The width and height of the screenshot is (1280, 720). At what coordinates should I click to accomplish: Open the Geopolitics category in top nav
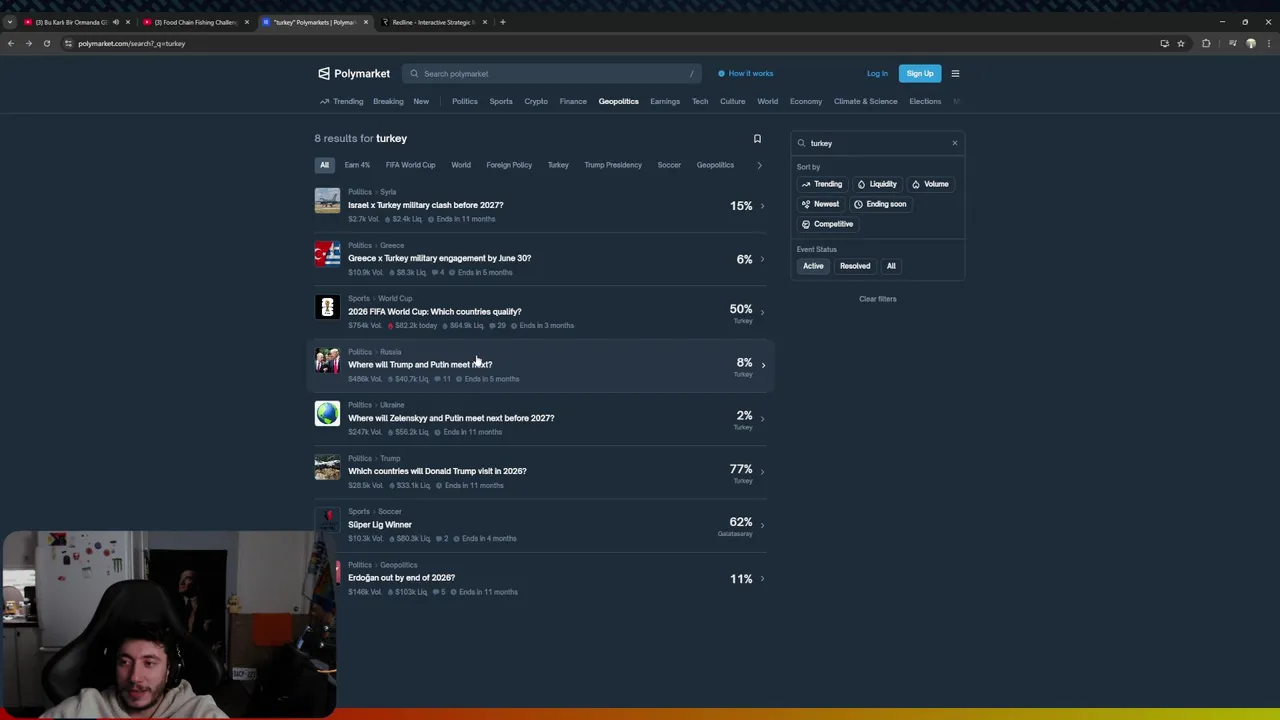click(618, 101)
